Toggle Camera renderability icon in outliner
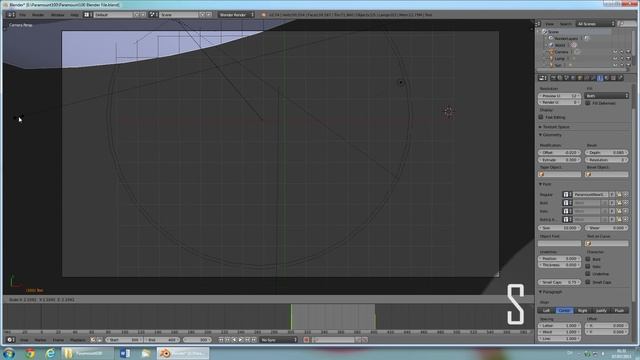The image size is (640, 360). [x=628, y=52]
